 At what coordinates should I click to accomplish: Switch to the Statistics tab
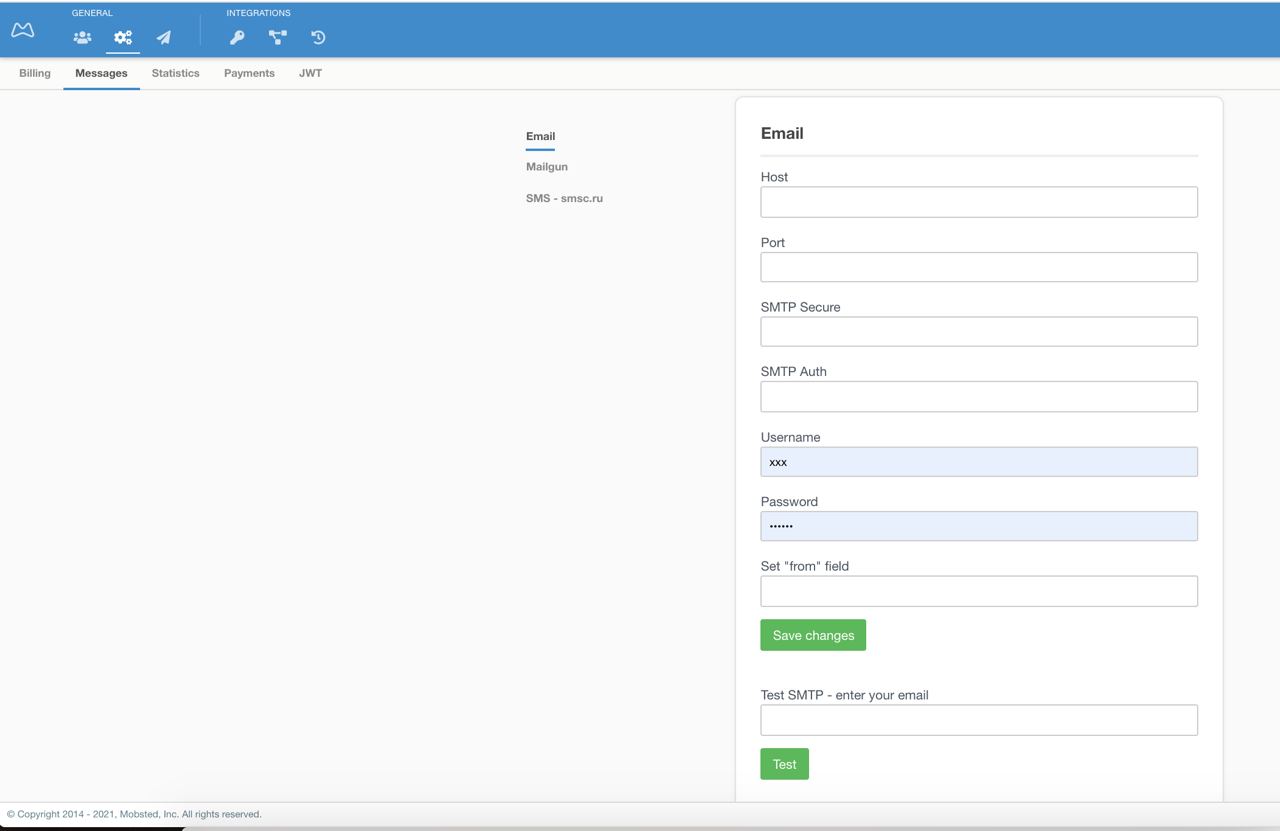176,73
